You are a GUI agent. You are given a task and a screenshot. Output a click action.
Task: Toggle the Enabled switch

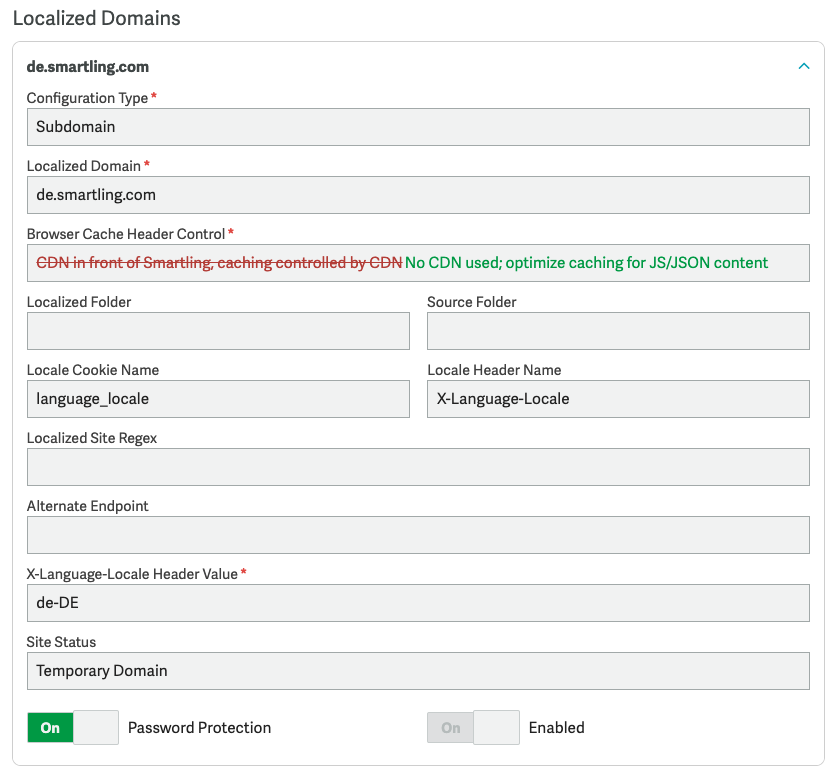473,727
